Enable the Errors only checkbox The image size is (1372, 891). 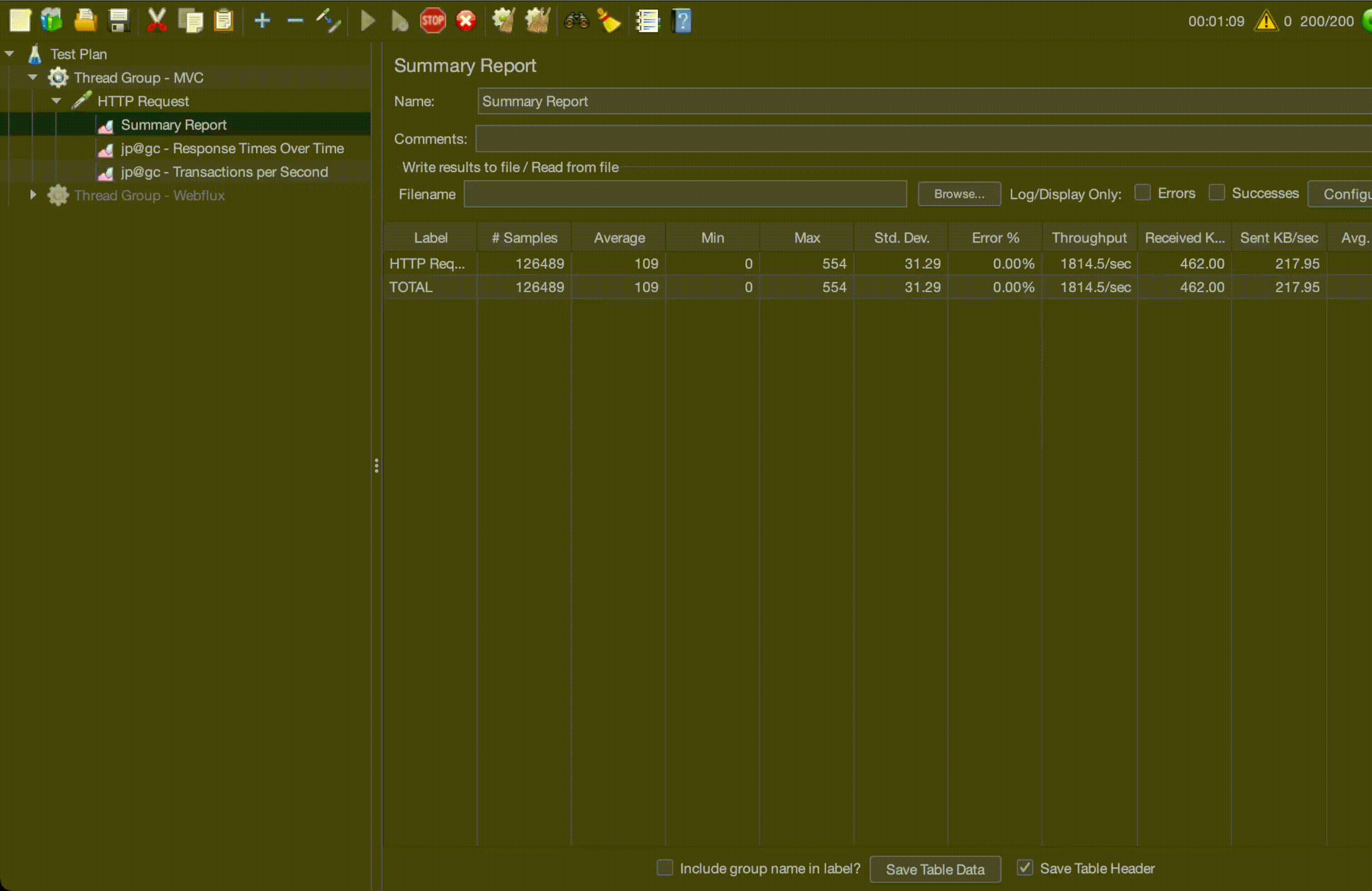[1142, 192]
